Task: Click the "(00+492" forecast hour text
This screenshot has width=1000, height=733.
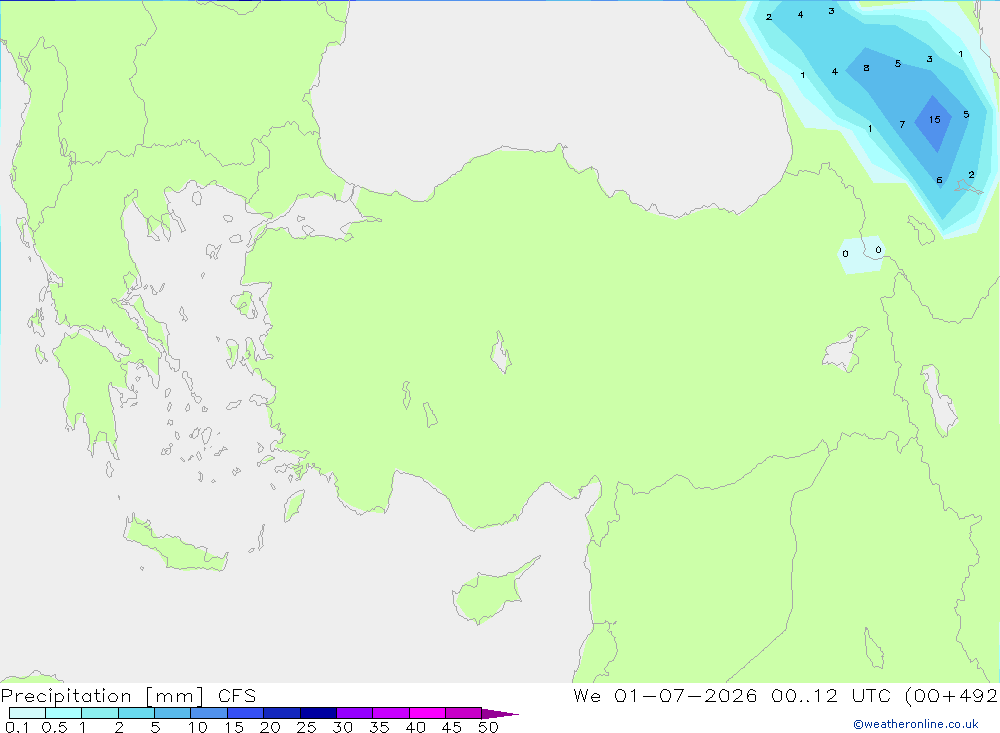Action: click(x=952, y=695)
